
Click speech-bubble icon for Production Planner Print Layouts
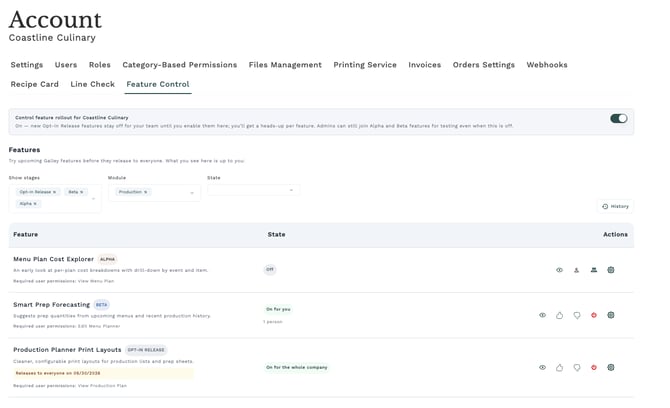pyautogui.click(x=577, y=367)
